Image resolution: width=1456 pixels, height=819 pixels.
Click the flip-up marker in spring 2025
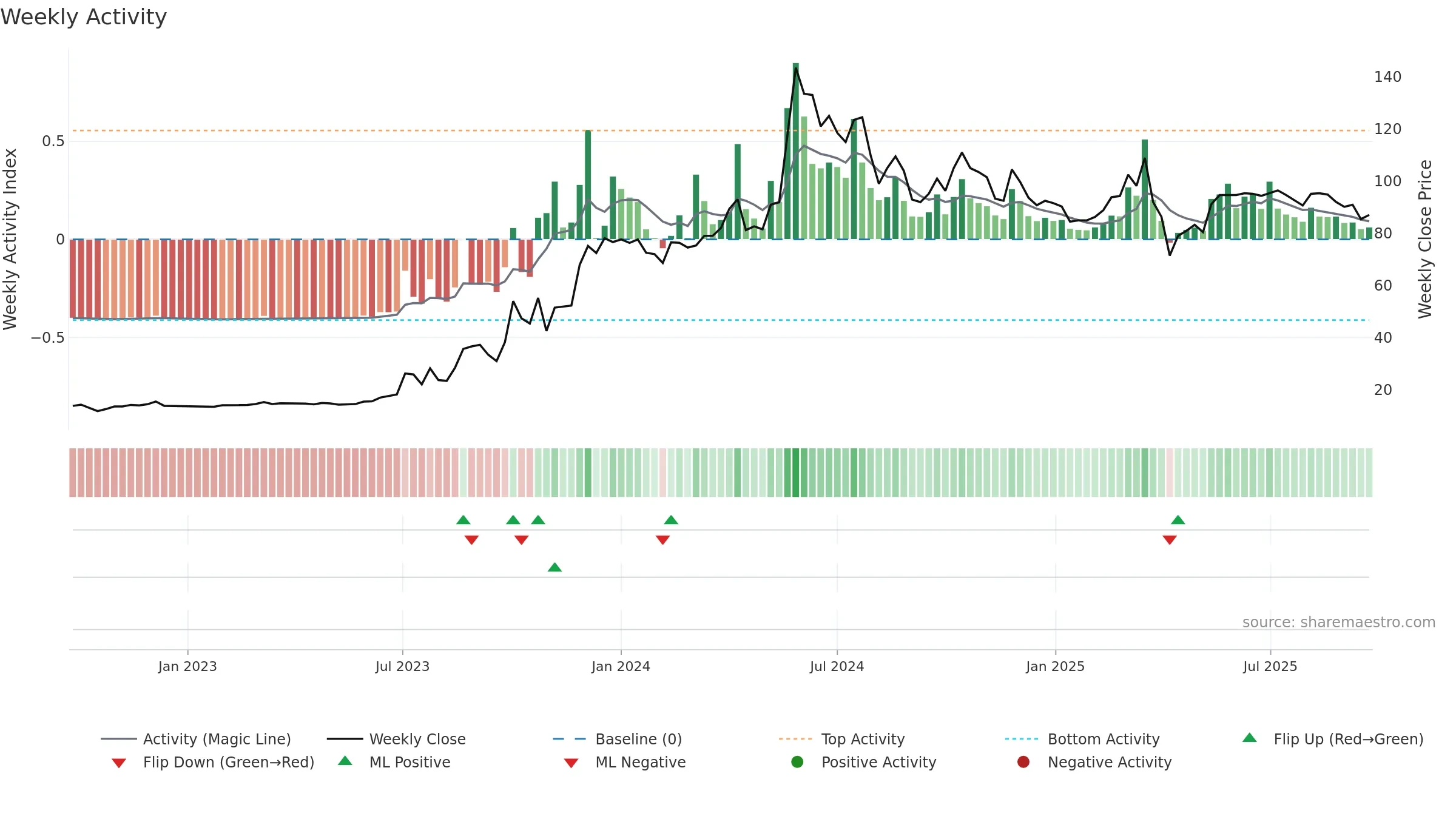point(1178,520)
